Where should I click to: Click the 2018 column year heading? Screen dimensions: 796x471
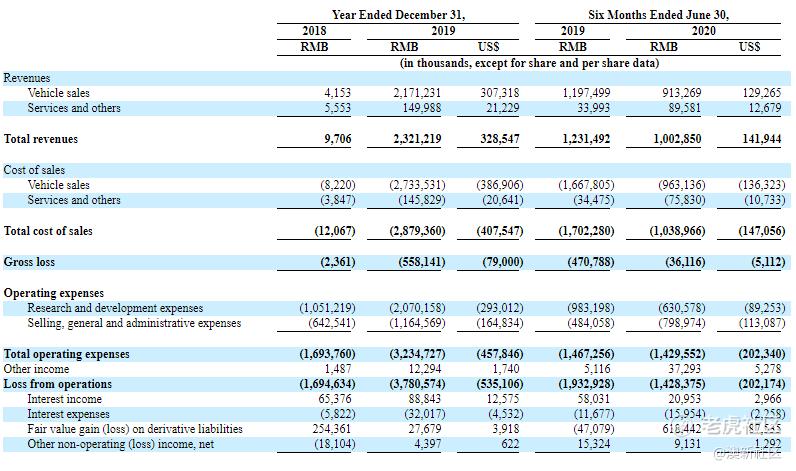tap(314, 31)
